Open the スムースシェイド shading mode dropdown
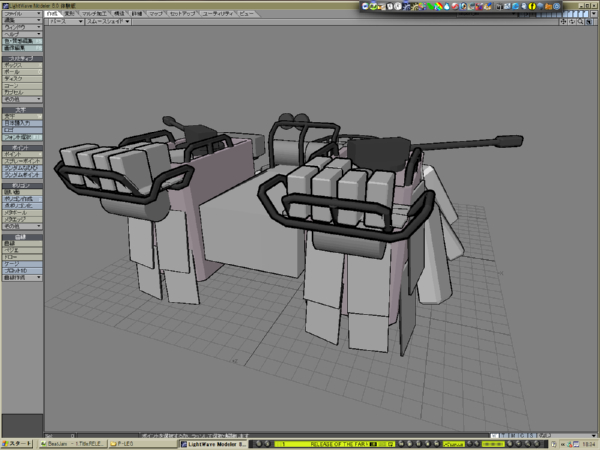Image resolution: width=600 pixels, height=450 pixels. point(105,20)
